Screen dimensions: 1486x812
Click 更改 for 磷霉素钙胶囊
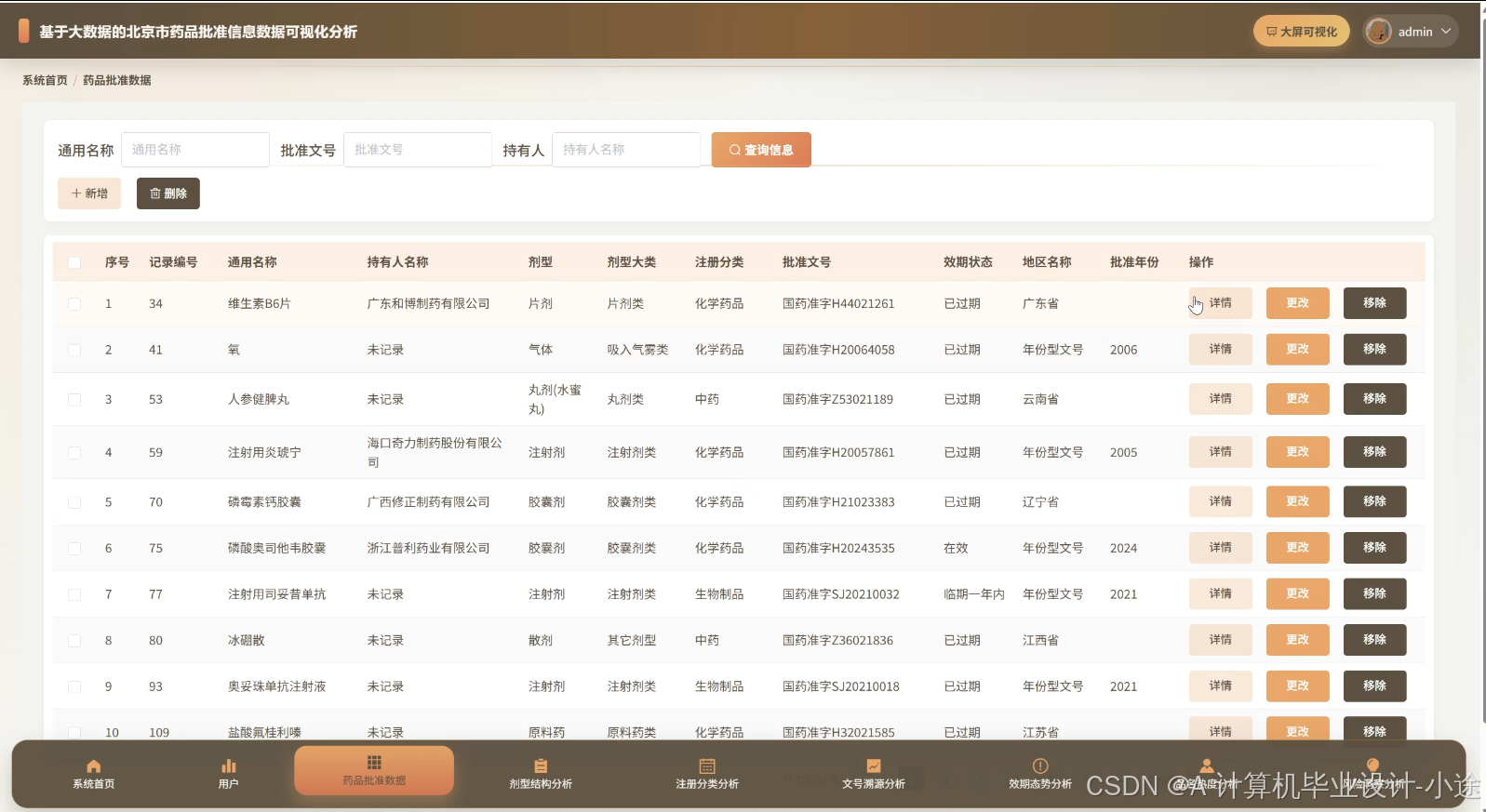tap(1298, 501)
